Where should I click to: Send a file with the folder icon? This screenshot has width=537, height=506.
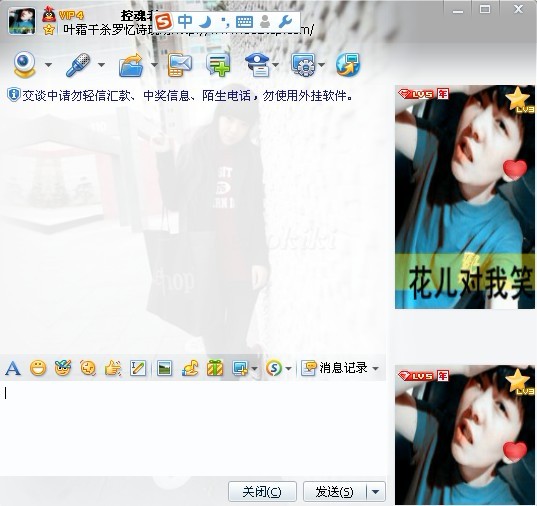131,65
